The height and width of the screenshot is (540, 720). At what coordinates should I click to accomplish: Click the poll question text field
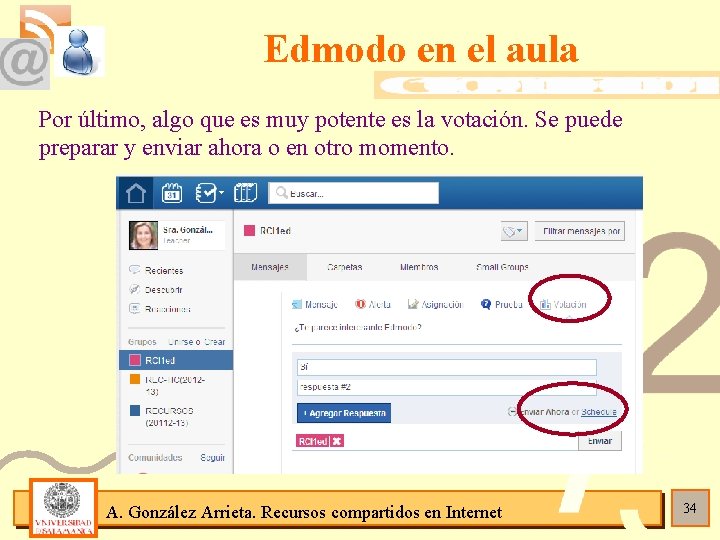(x=456, y=328)
